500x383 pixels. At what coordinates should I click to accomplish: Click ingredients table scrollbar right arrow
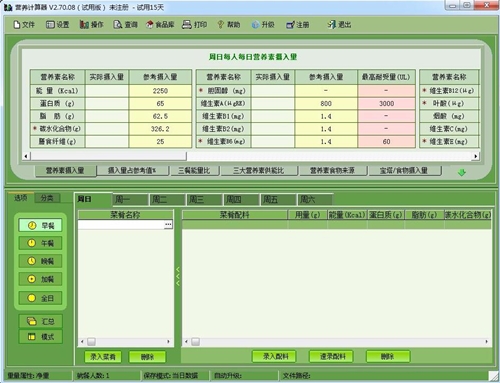(x=486, y=342)
